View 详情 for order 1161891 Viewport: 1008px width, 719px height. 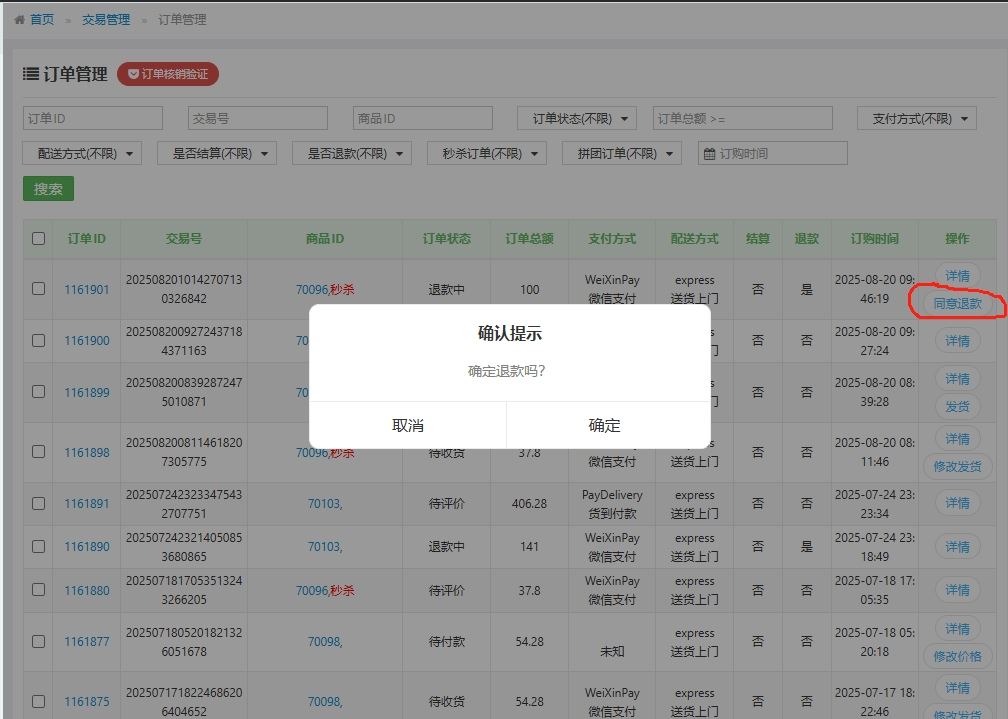(x=957, y=503)
